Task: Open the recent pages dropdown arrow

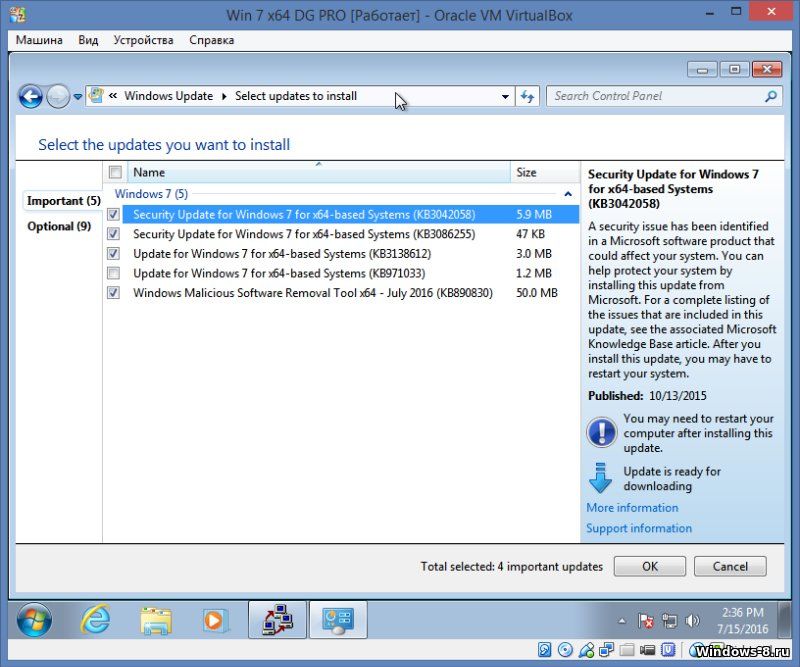Action: (78, 96)
